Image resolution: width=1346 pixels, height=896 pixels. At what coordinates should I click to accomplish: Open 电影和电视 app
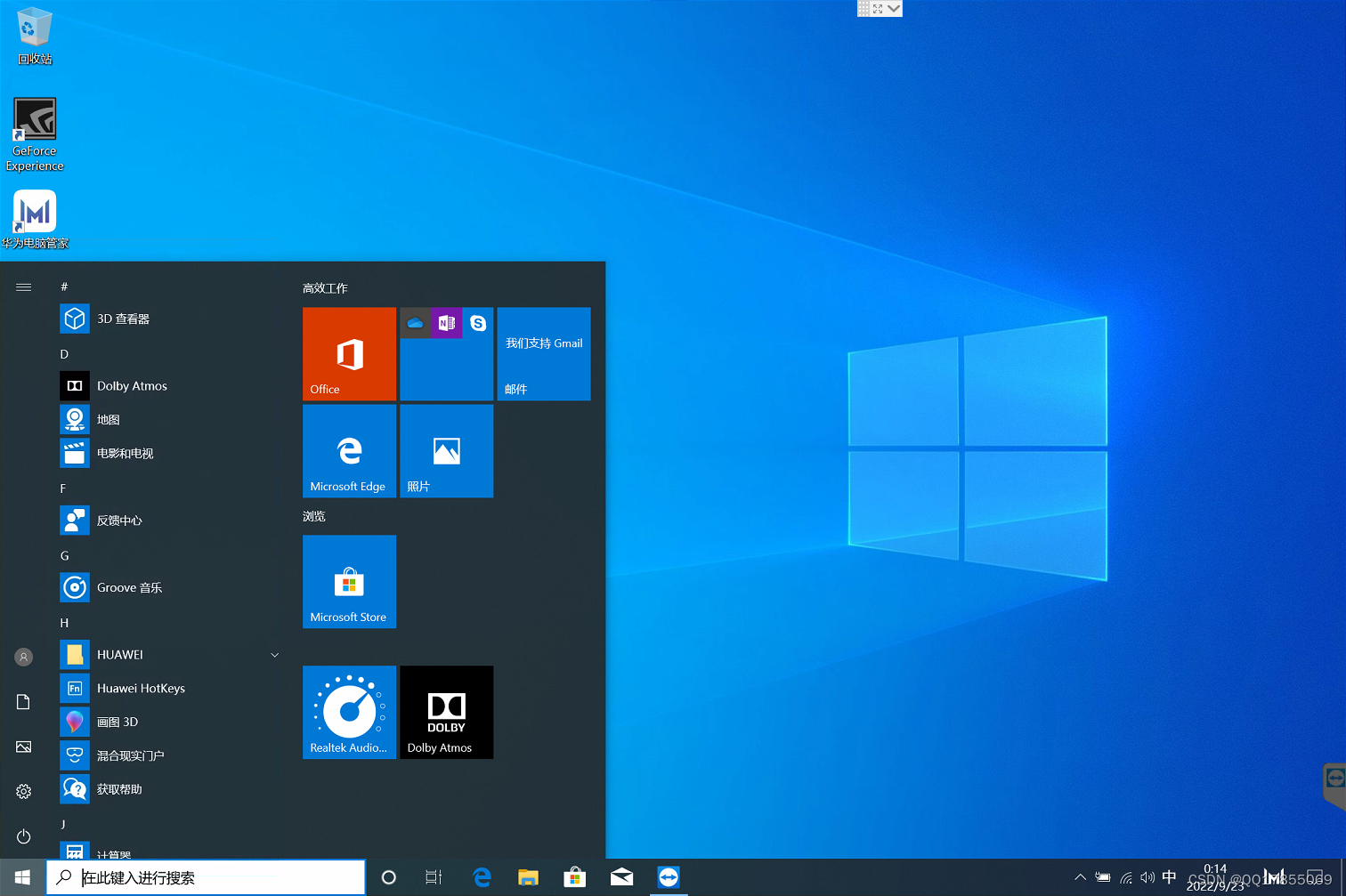tap(169, 453)
